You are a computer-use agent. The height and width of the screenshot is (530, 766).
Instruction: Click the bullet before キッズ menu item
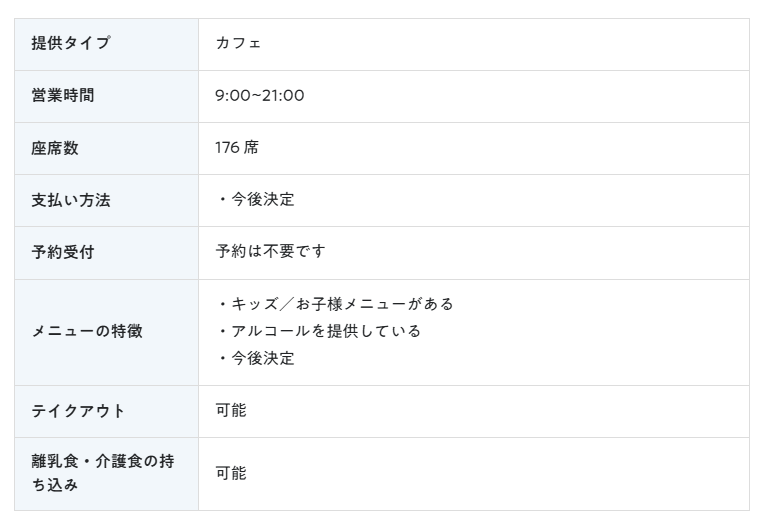(x=223, y=304)
